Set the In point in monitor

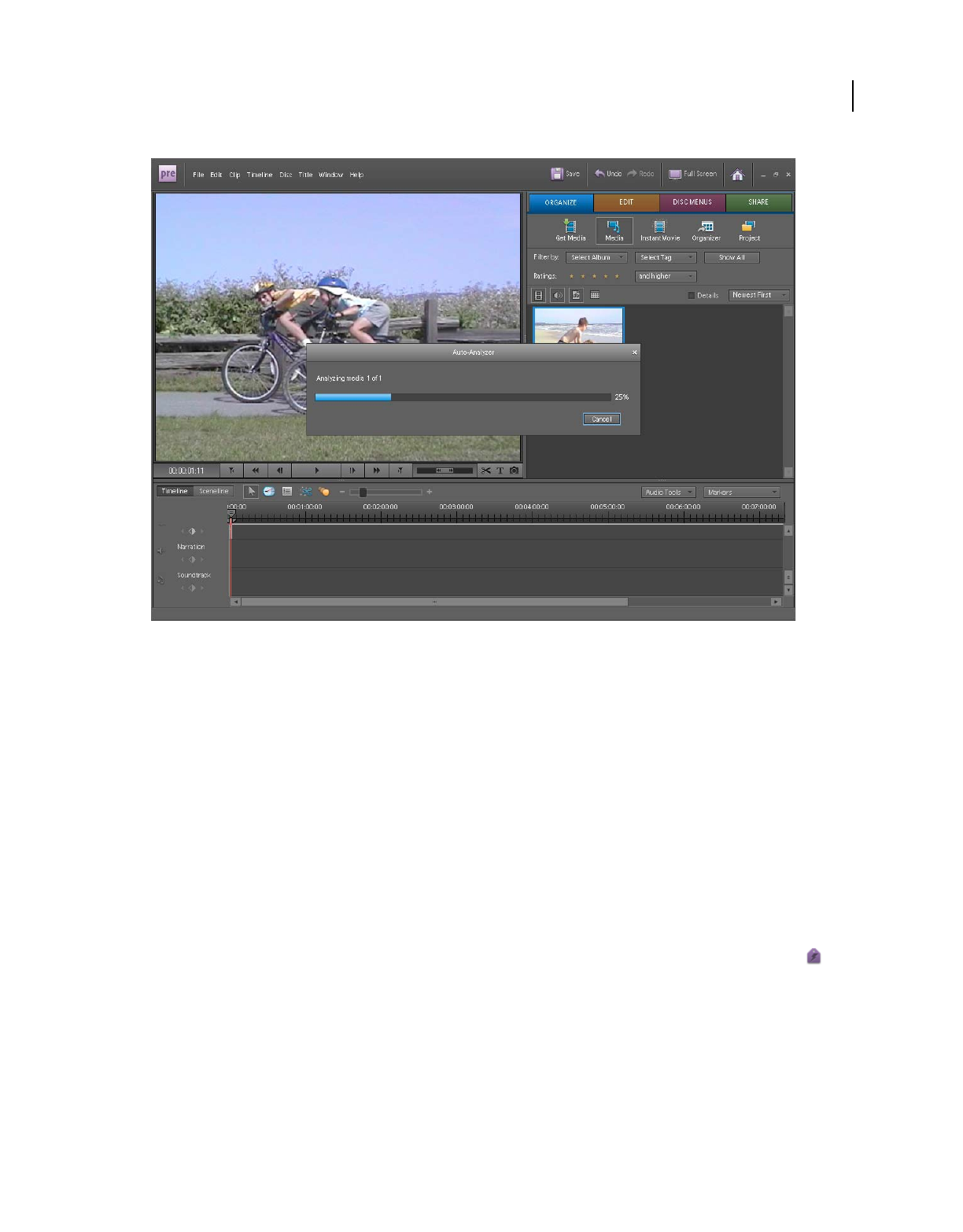pyautogui.click(x=231, y=470)
